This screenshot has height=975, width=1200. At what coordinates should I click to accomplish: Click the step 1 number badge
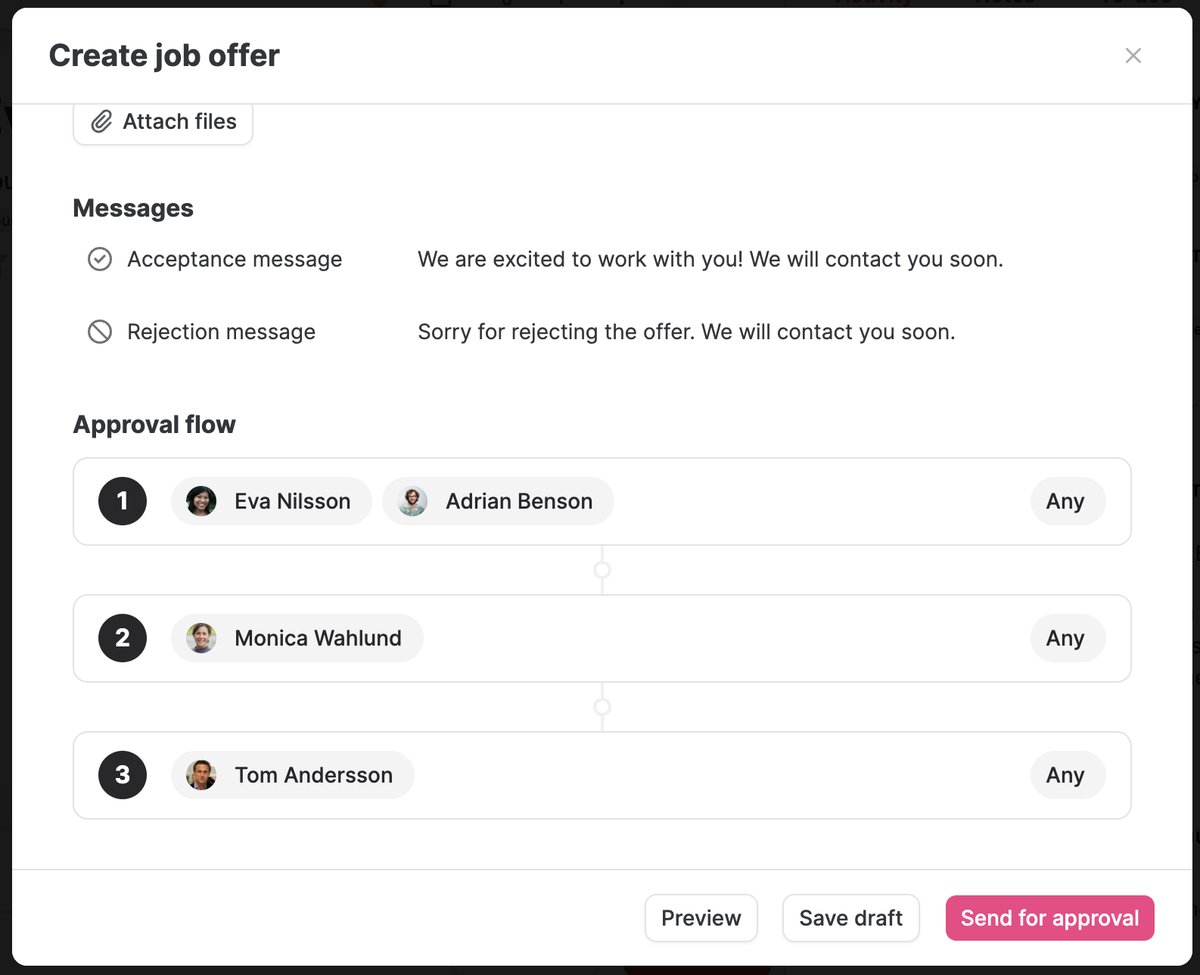122,501
